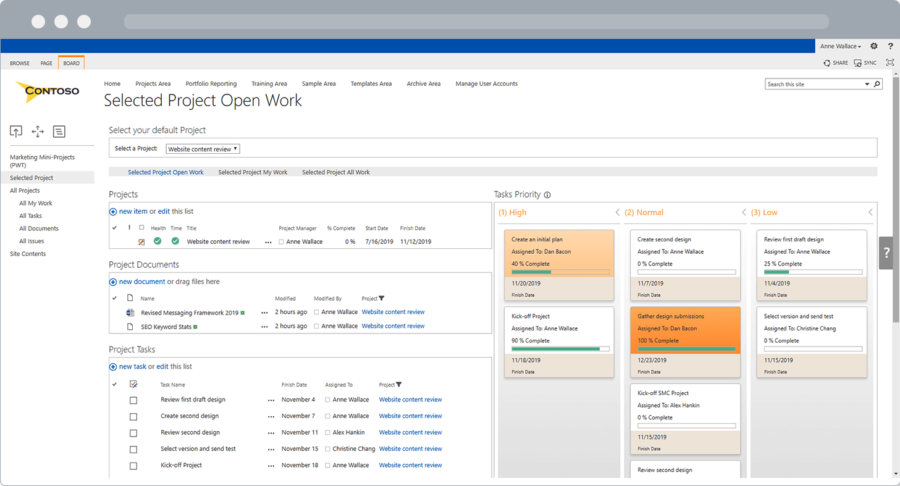The image size is (900, 486).
Task: Click the search magnifier icon
Action: tap(877, 85)
